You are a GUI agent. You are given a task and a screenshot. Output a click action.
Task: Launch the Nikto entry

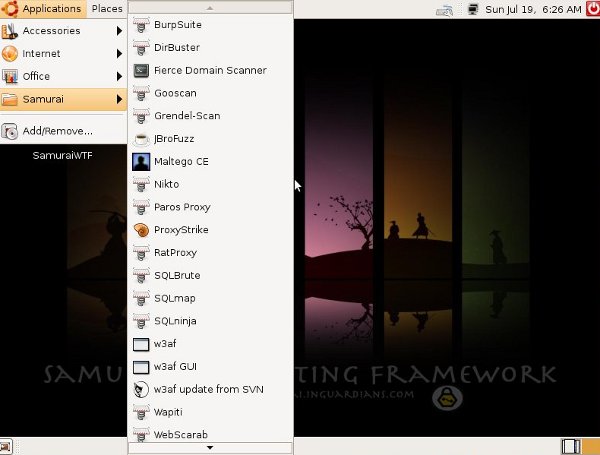(210, 184)
